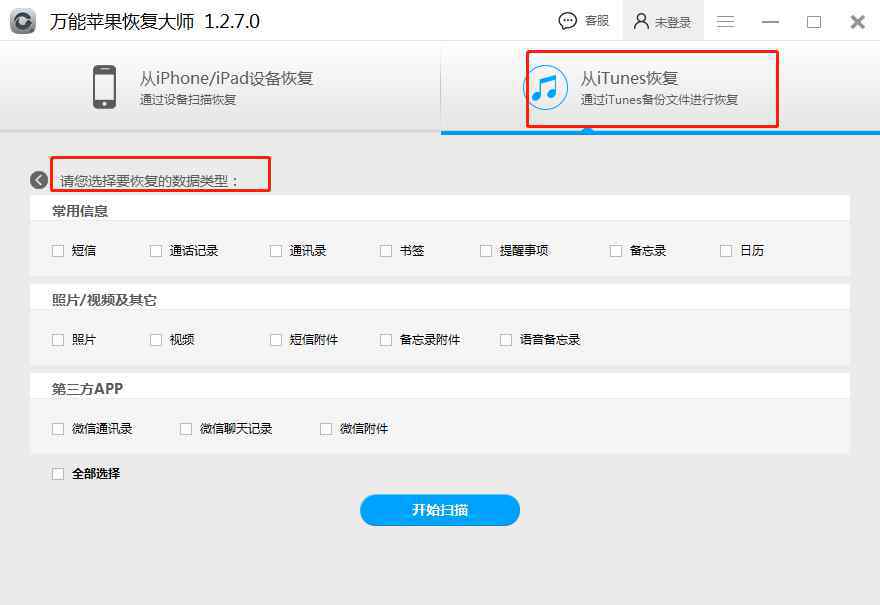This screenshot has height=605, width=880.
Task: Click the 万能苹果恢复大师 1.2.7.0 title text
Action: pos(154,21)
